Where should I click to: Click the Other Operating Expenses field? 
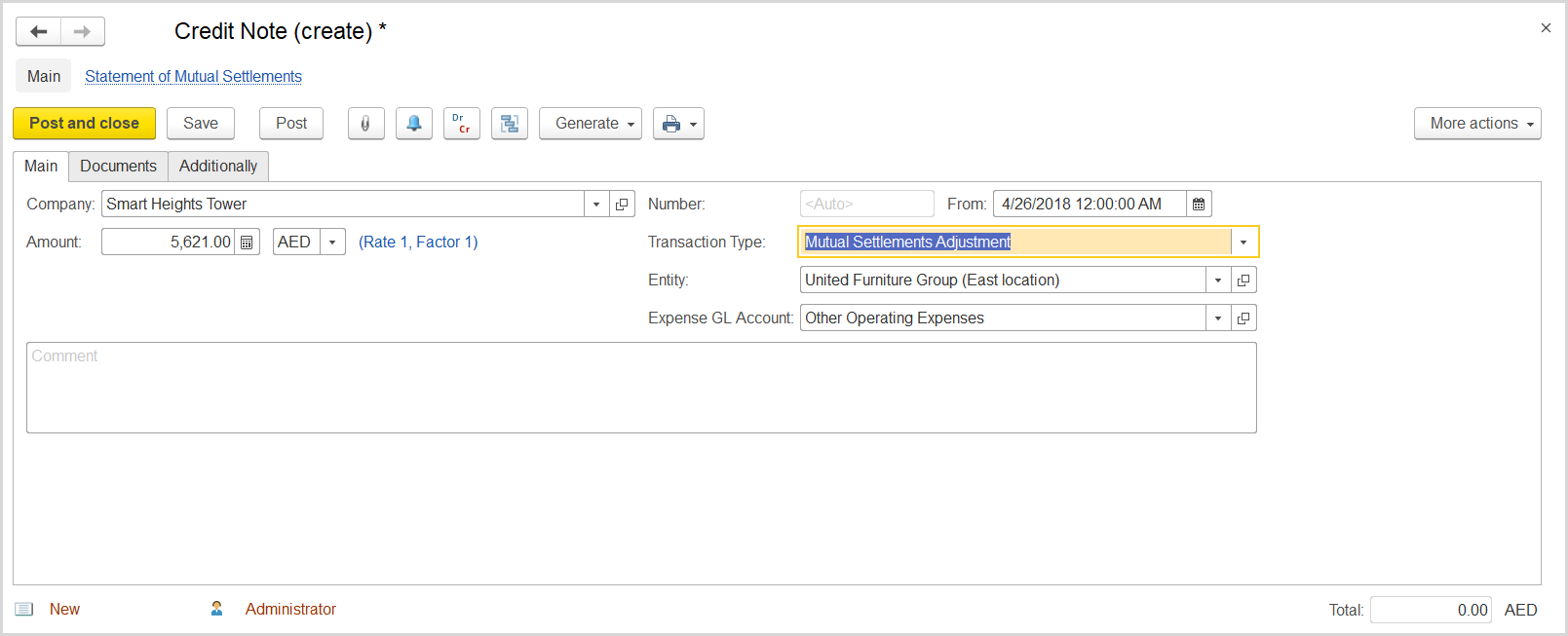pos(1003,318)
